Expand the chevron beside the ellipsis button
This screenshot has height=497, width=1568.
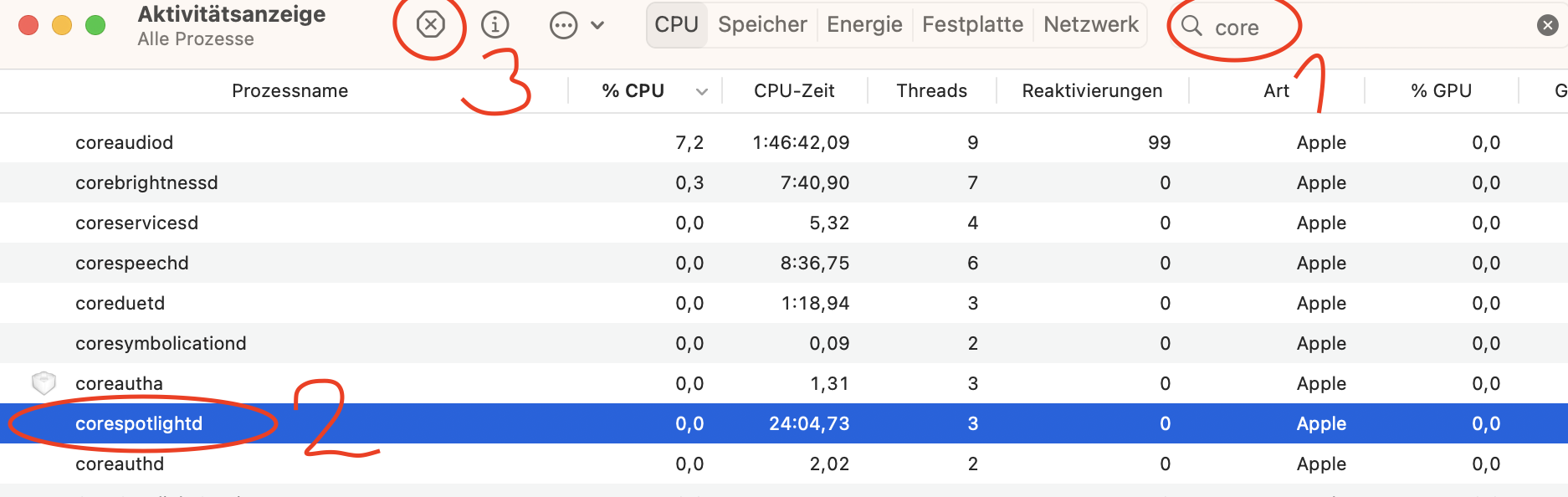597,25
